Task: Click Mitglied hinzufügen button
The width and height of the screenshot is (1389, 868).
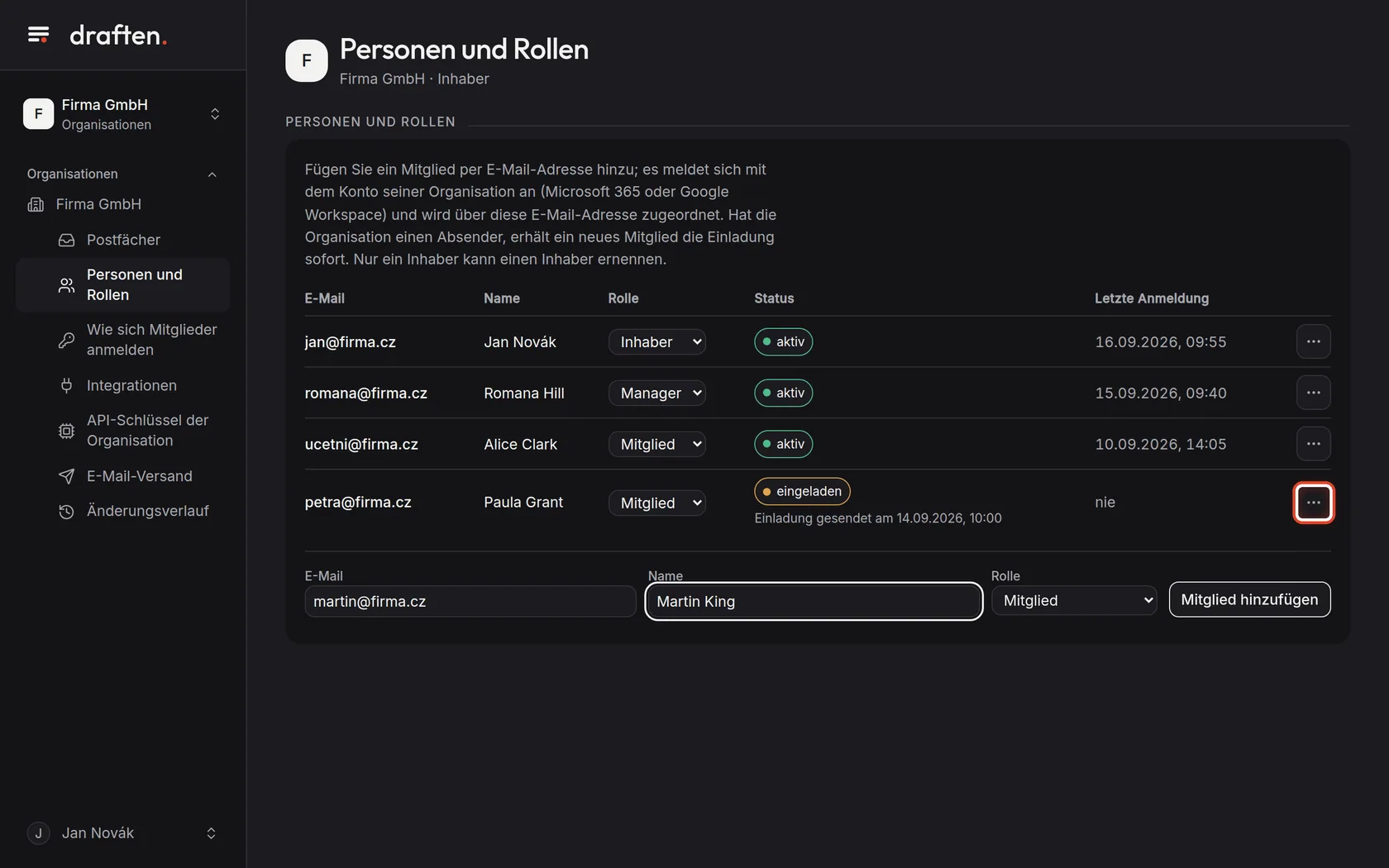Action: 1249,600
